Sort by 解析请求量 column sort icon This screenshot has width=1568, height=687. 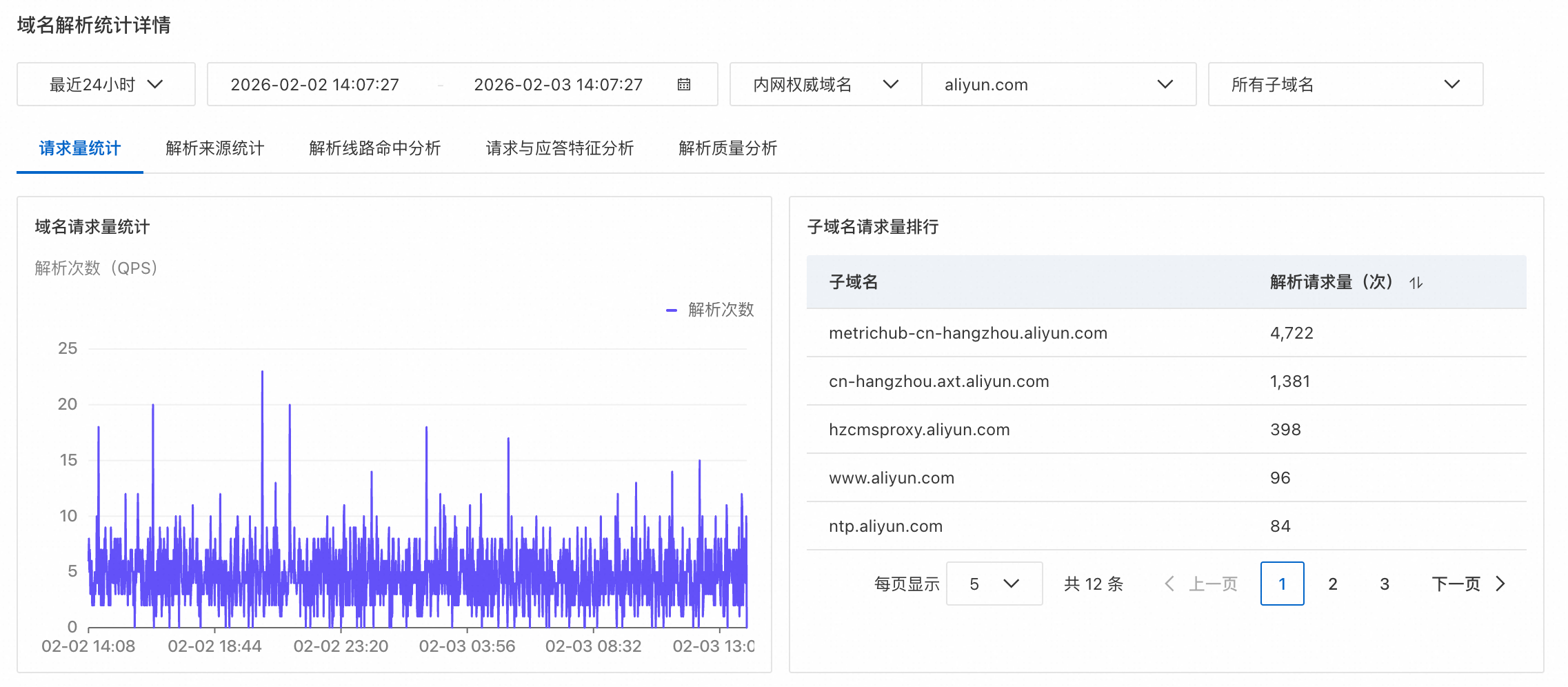coord(1416,283)
